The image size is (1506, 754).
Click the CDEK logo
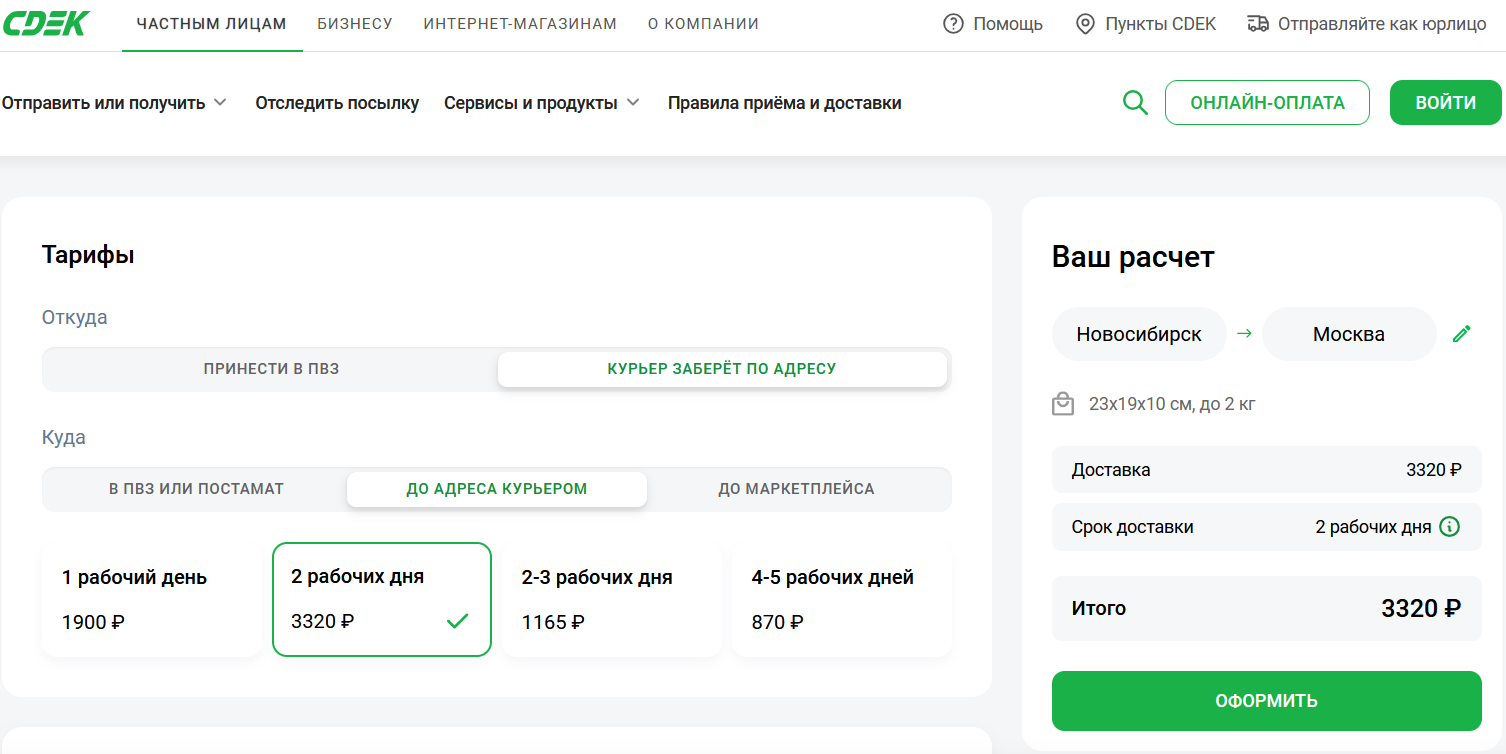click(x=46, y=23)
